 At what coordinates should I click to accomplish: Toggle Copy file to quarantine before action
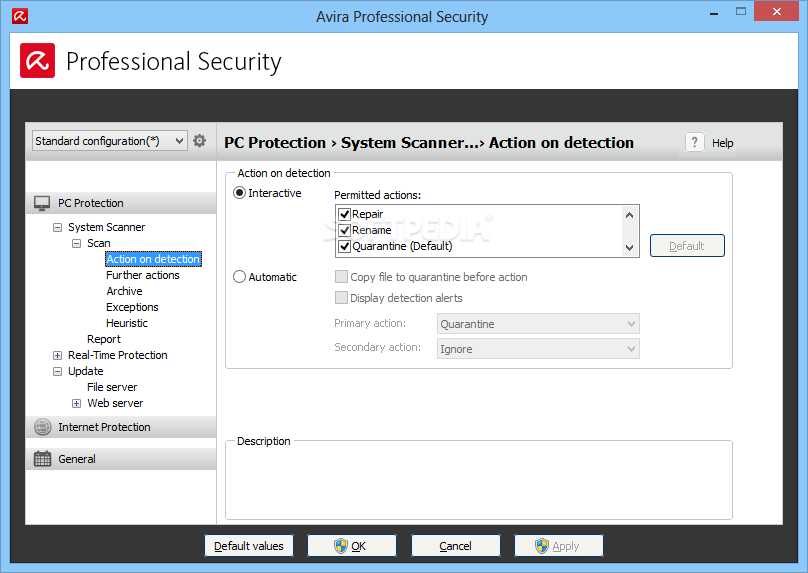(341, 277)
